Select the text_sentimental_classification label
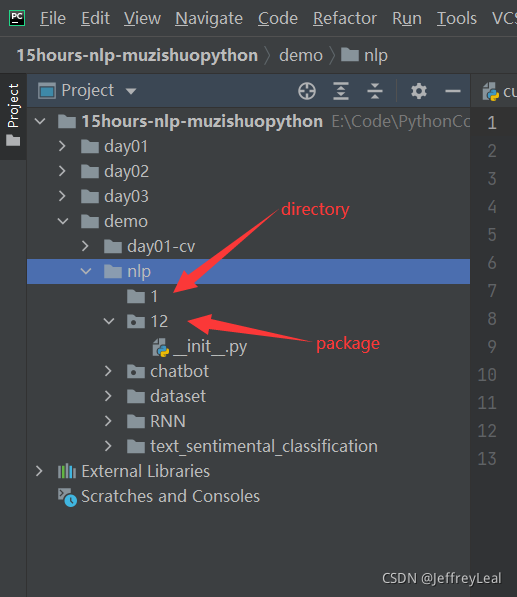Image resolution: width=517 pixels, height=597 pixels. coord(264,446)
